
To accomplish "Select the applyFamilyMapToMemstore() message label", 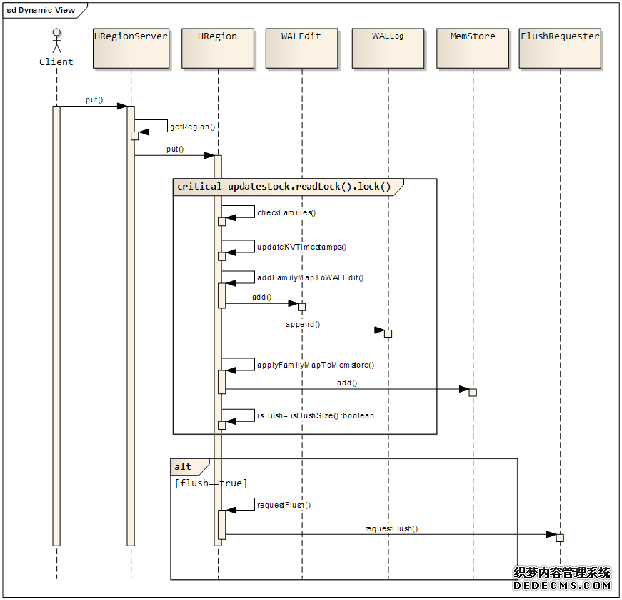I will pos(315,365).
